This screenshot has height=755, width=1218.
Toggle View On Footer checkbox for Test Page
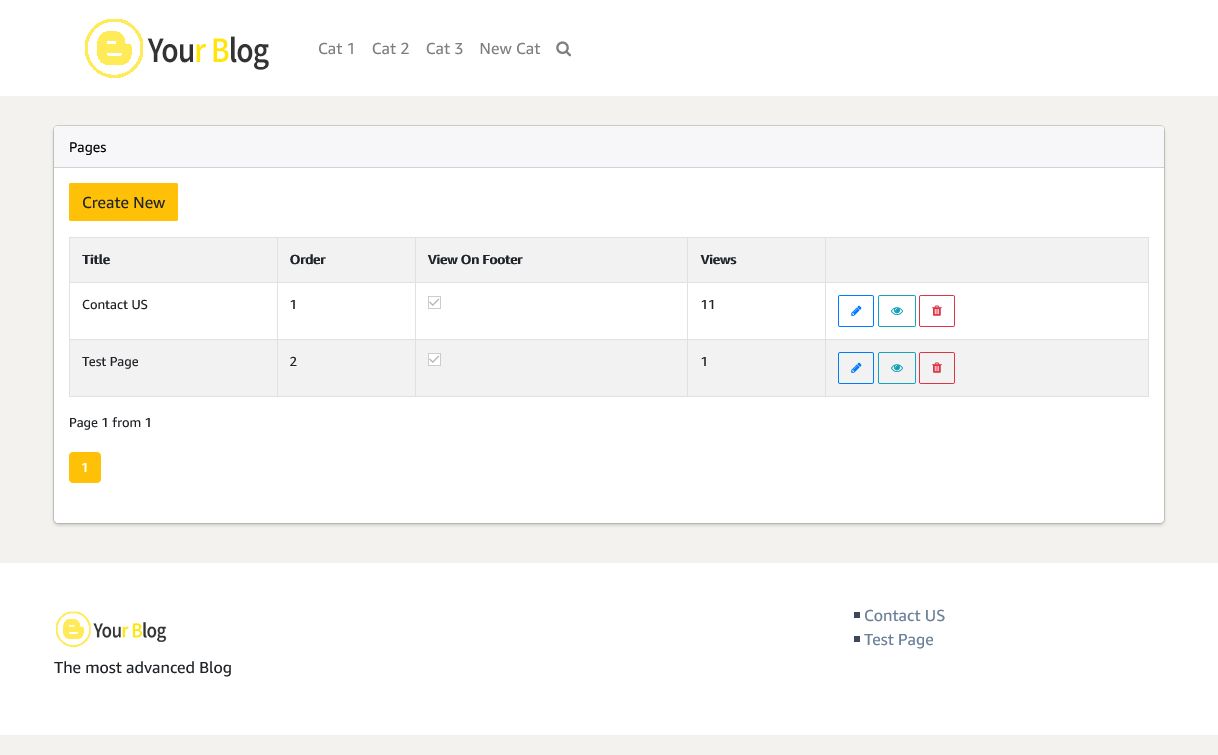pyautogui.click(x=434, y=360)
